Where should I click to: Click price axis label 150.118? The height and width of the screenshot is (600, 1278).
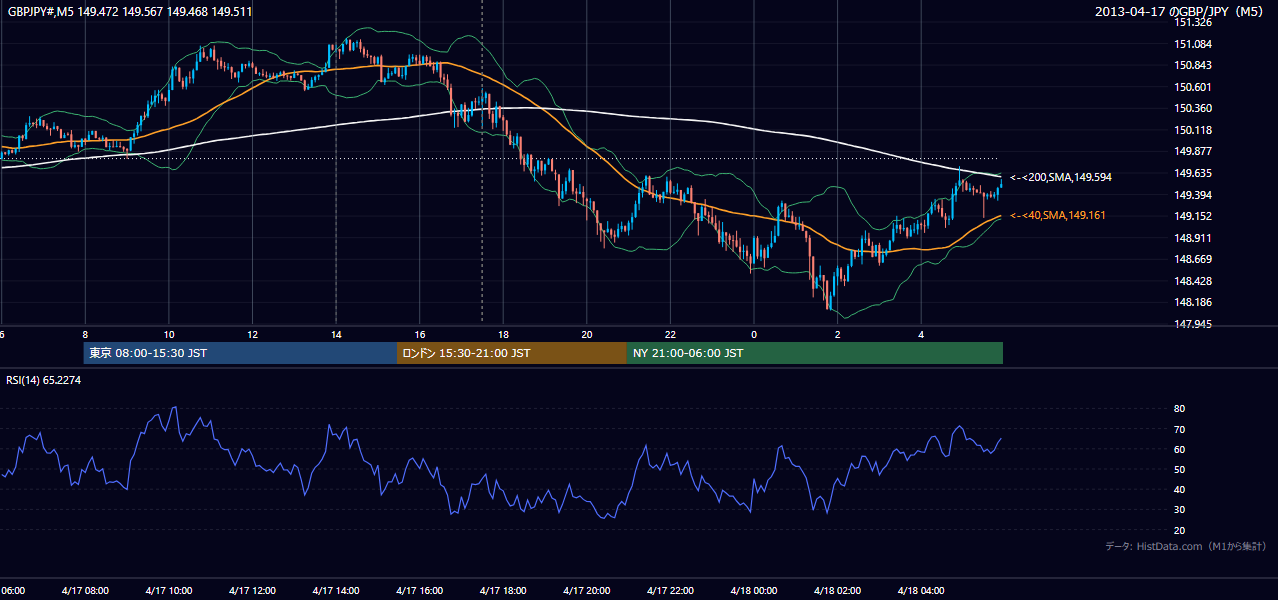[1193, 130]
